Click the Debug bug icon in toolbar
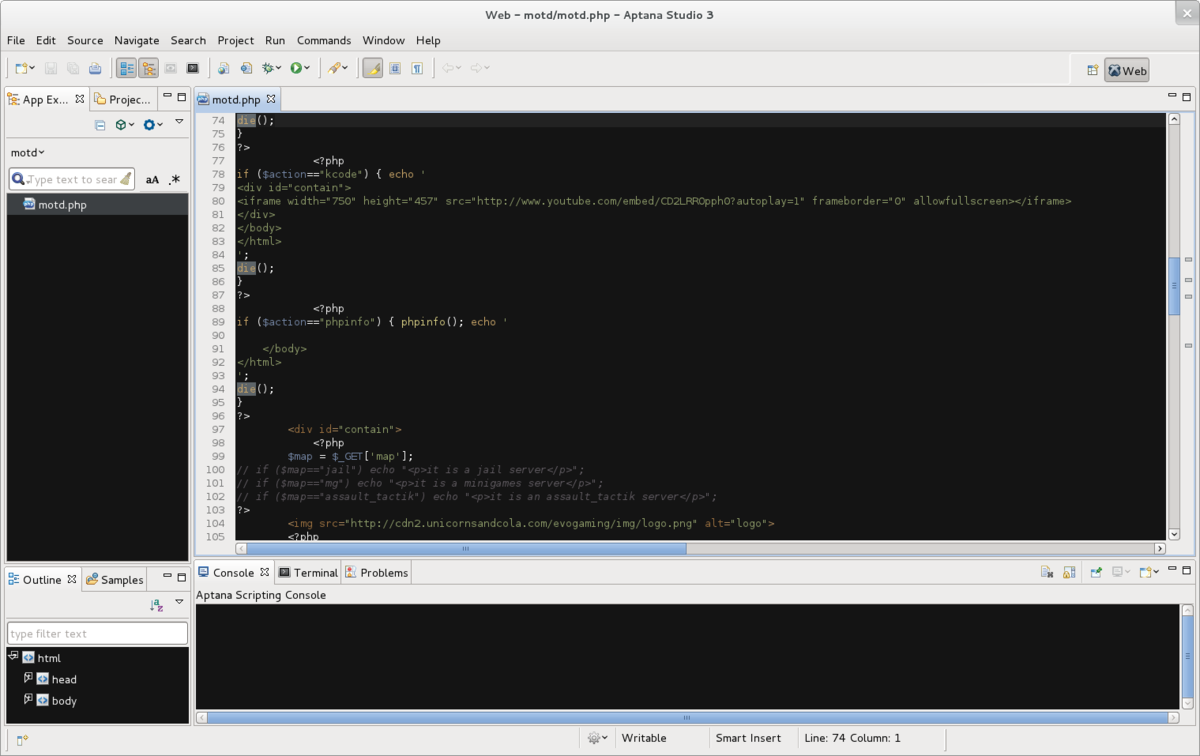 click(x=268, y=68)
